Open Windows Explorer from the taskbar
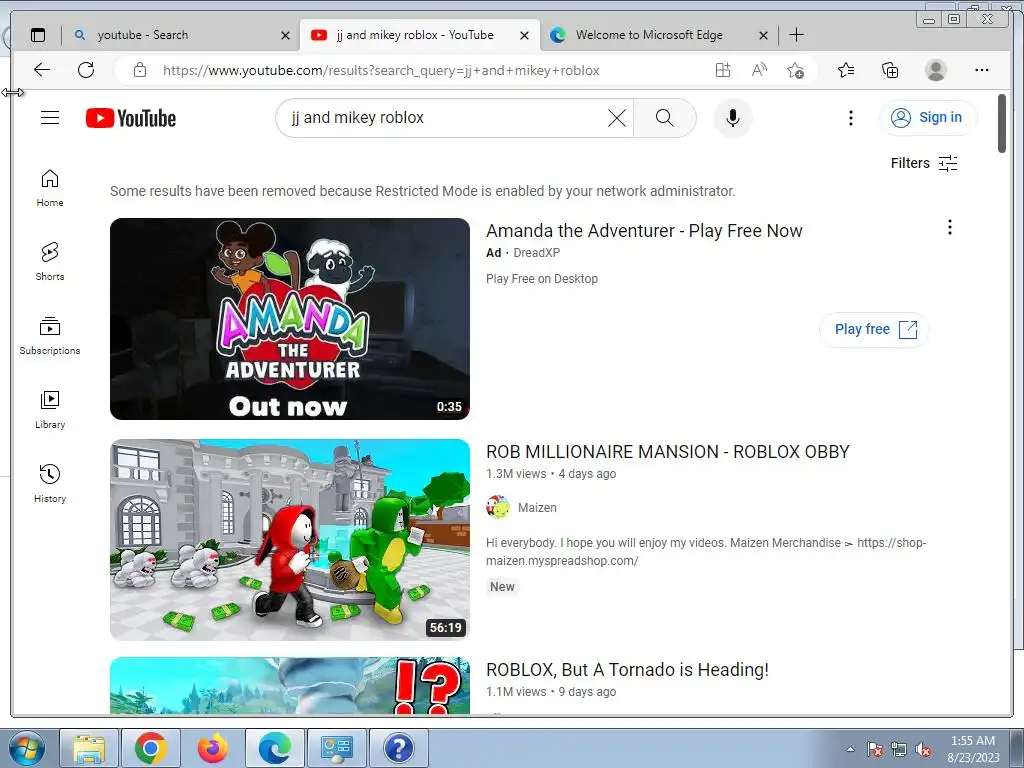This screenshot has width=1024, height=768. pos(89,748)
